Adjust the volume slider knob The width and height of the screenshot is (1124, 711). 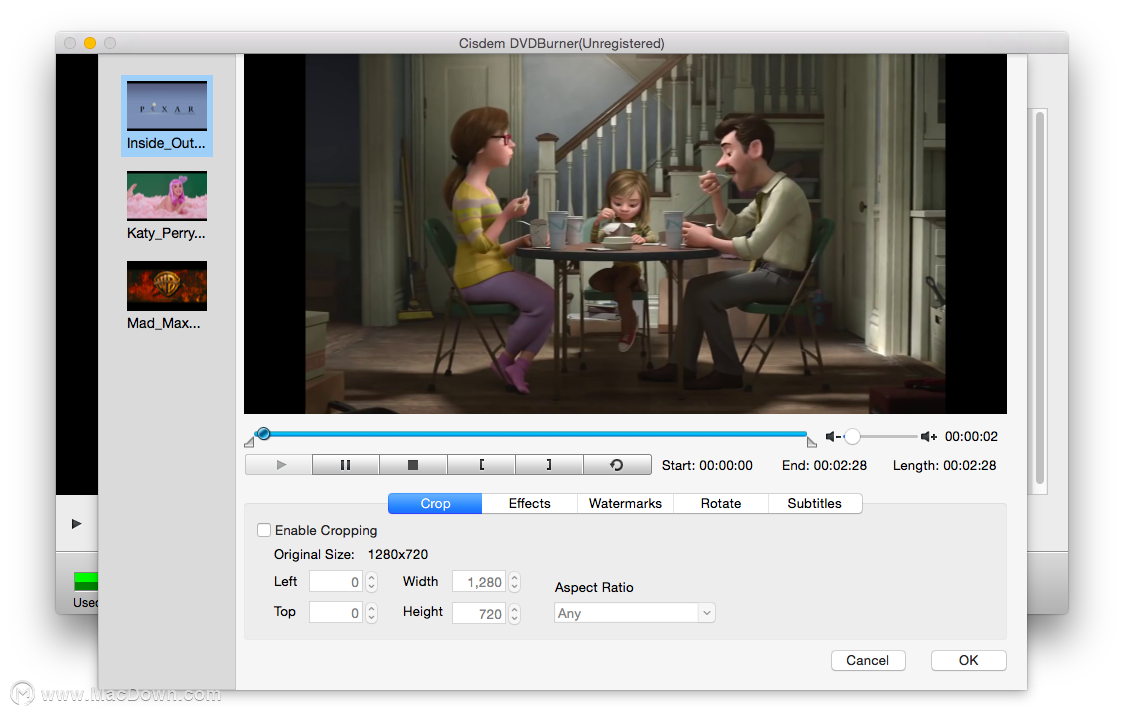852,436
